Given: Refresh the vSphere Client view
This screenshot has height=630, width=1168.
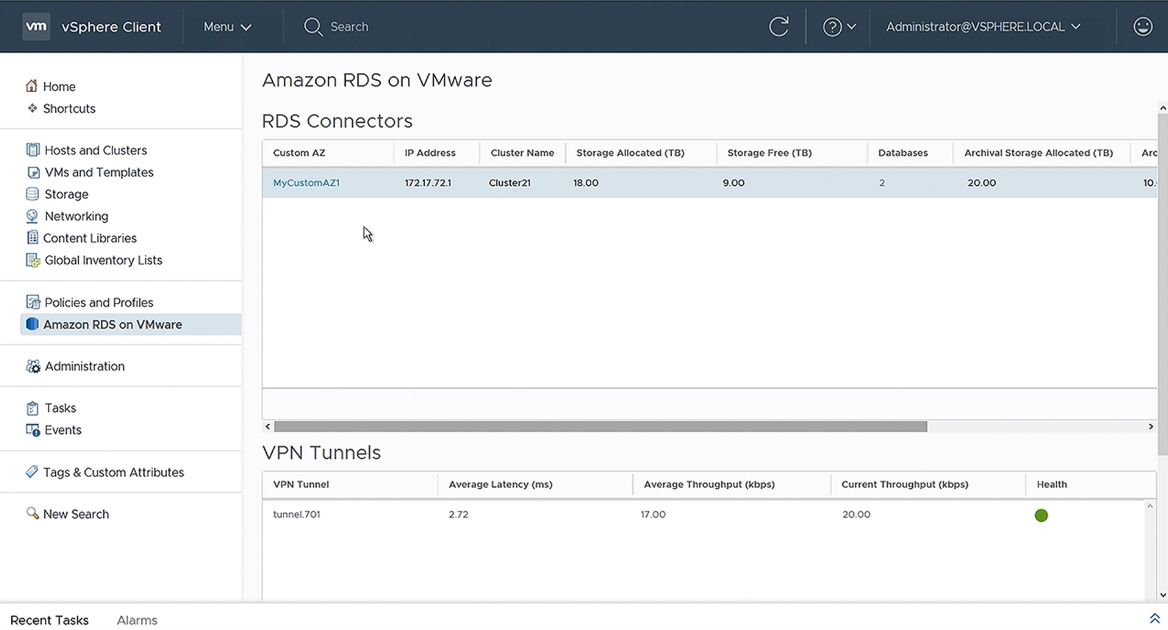Looking at the screenshot, I should tap(778, 27).
